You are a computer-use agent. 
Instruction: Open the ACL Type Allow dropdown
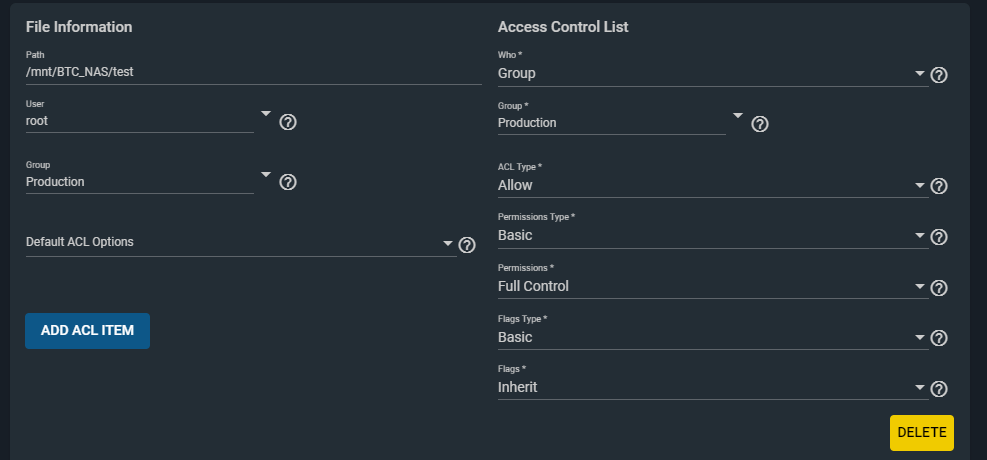click(713, 185)
